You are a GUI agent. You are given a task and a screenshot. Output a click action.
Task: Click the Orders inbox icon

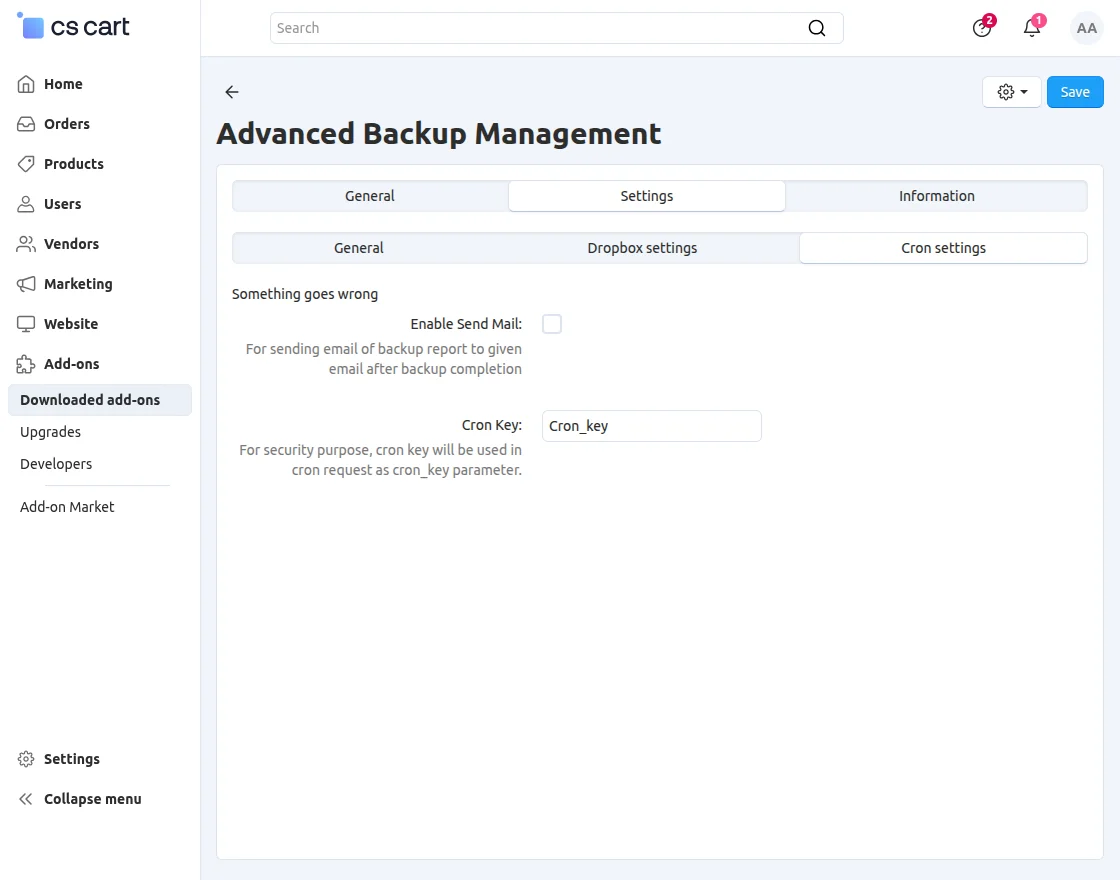[26, 124]
